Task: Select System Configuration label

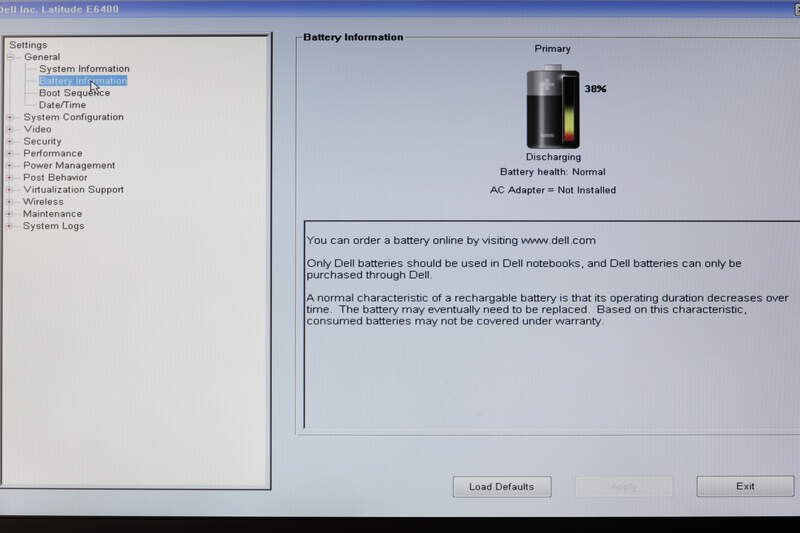Action: coord(73,117)
